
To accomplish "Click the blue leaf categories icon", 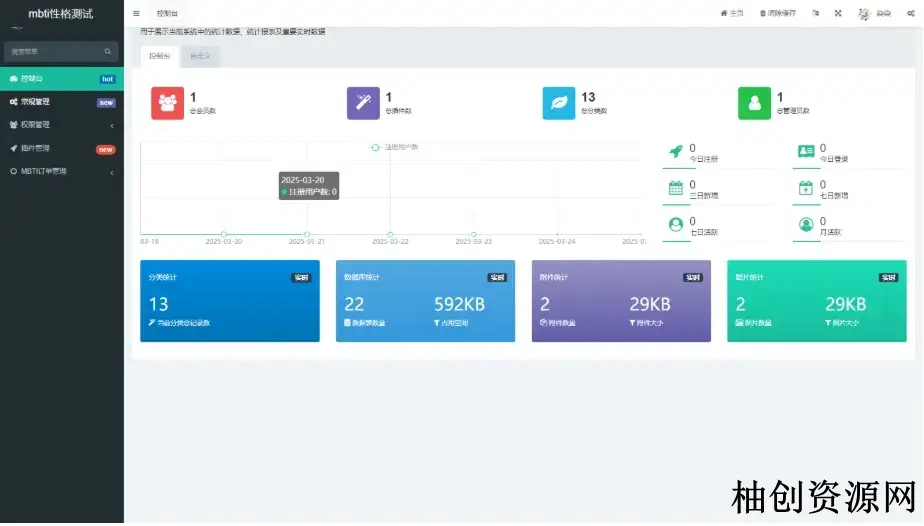I will coord(559,103).
